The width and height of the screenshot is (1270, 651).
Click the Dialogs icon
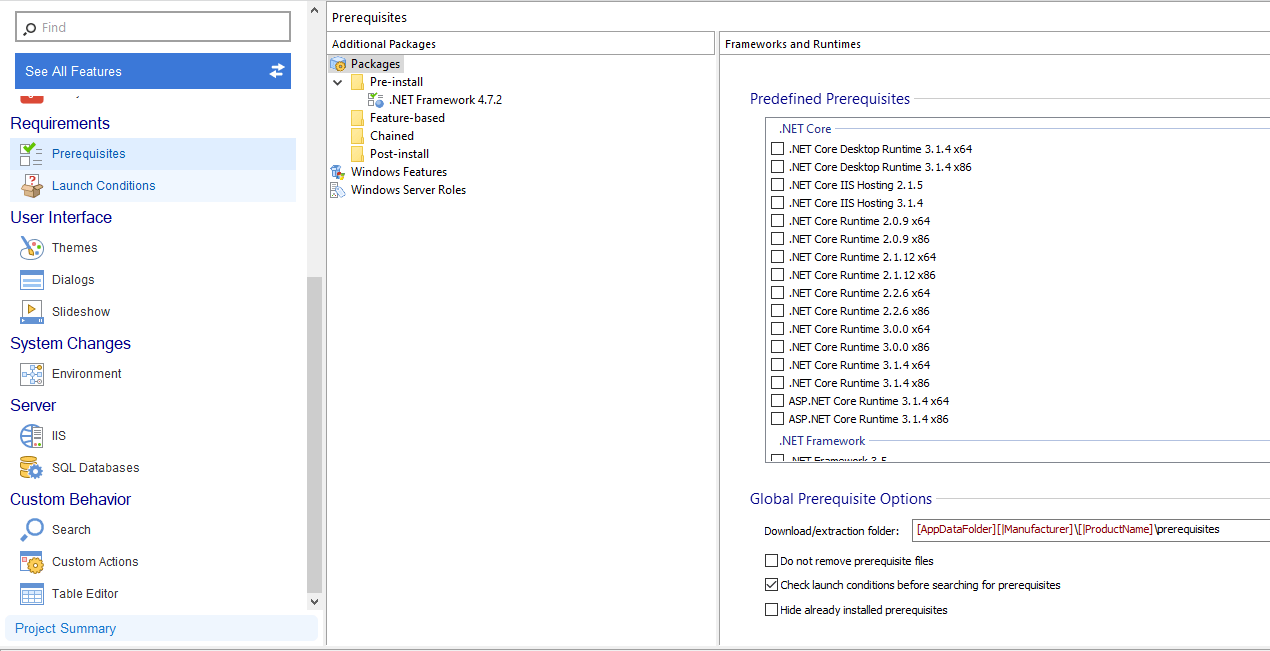pos(32,280)
